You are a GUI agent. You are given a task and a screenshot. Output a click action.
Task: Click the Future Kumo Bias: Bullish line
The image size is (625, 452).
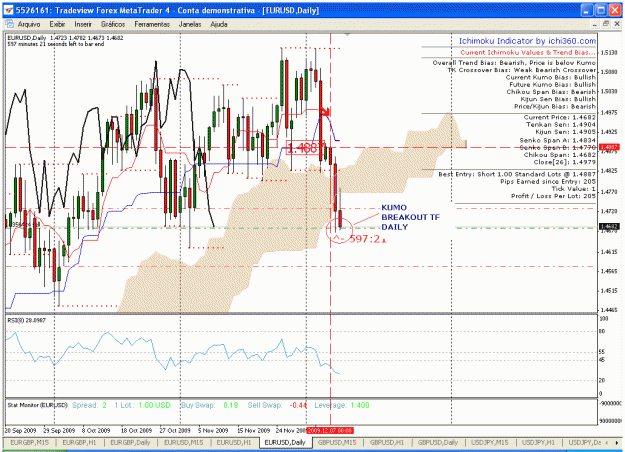tap(552, 85)
